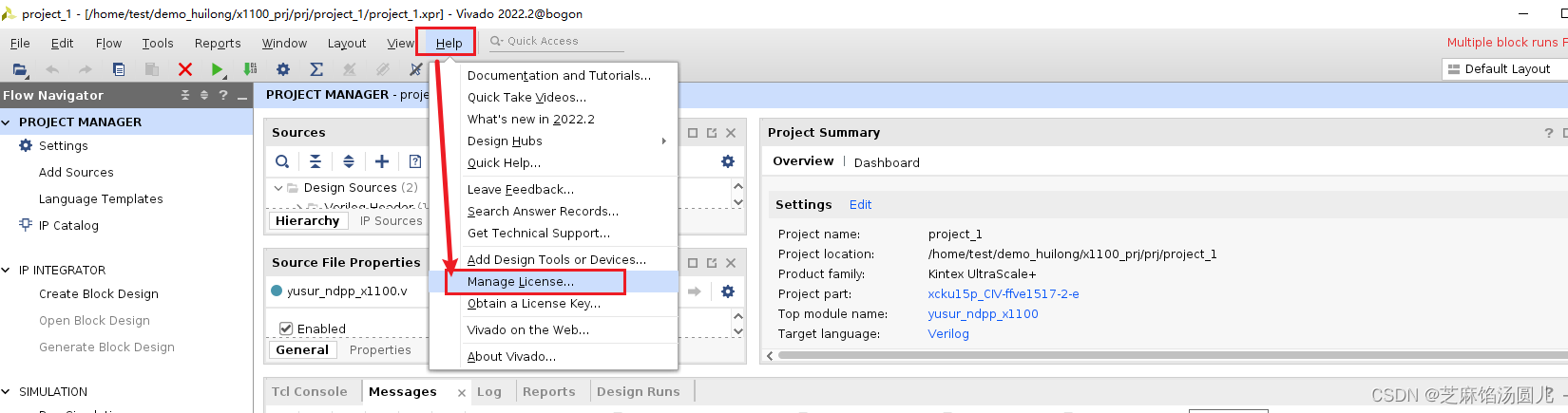Screen dimensions: 1568x413
Task: Open the Default Layout dropdown
Action: [x=1505, y=69]
